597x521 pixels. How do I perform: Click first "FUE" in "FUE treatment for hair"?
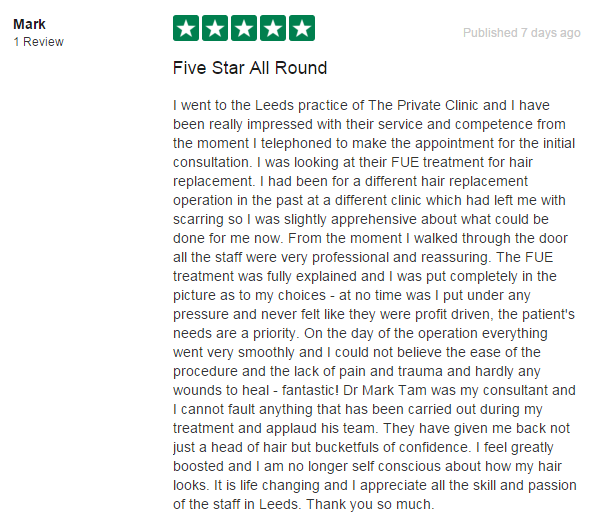[x=405, y=163]
